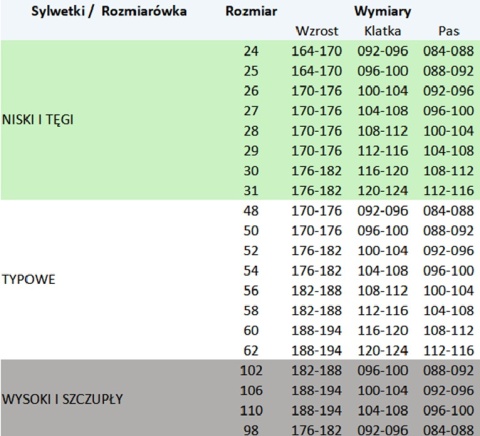The height and width of the screenshot is (436, 480).
Task: Click the Klatka subheader
Action: pos(383,31)
